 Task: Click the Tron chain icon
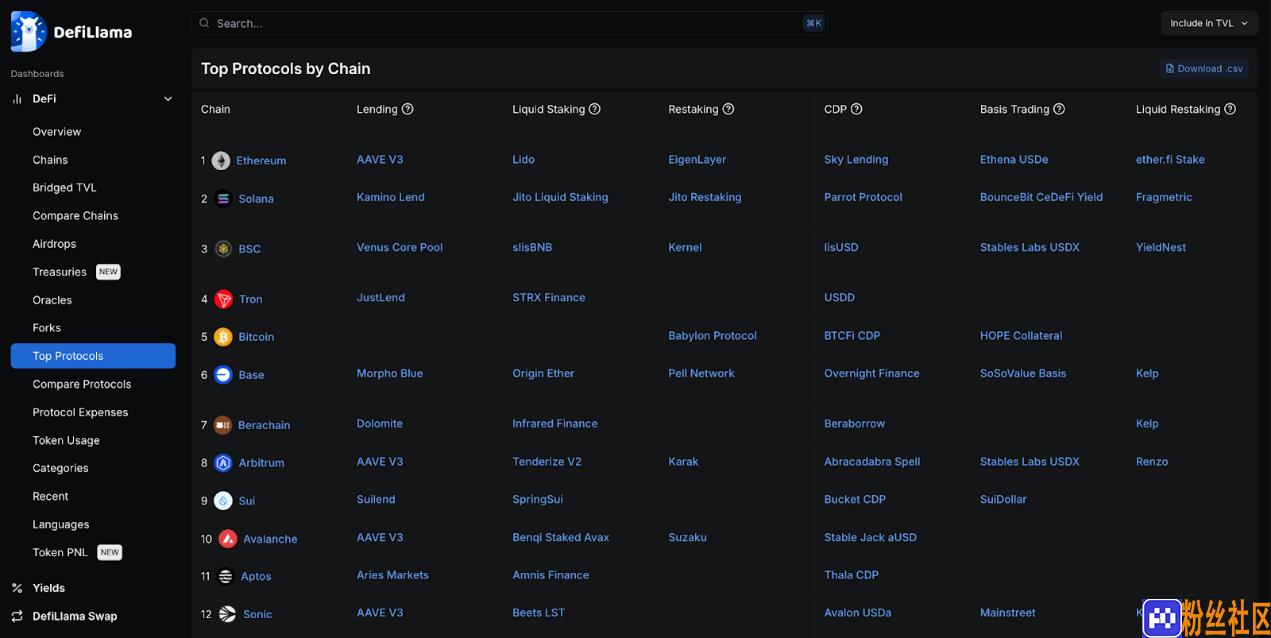[223, 299]
